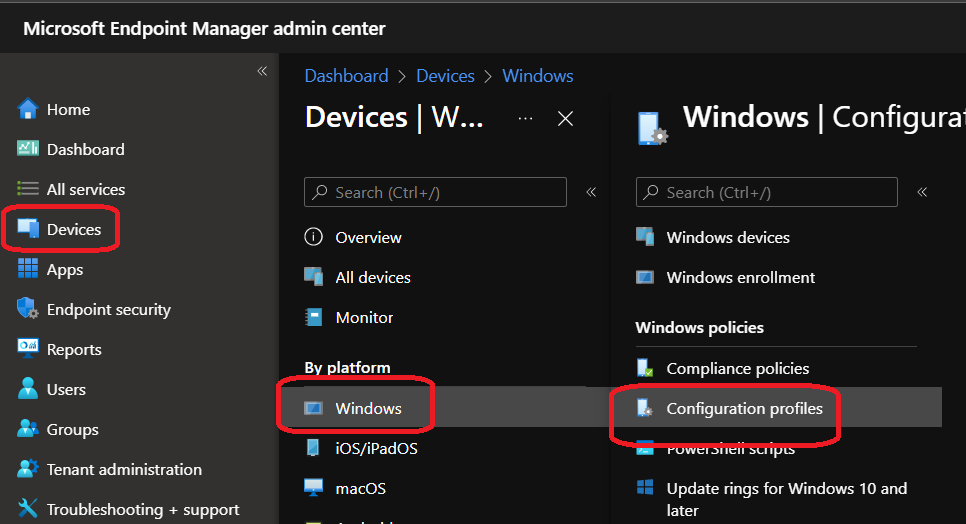Open Compliance policies under Windows policies
Image resolution: width=966 pixels, height=524 pixels.
click(737, 368)
